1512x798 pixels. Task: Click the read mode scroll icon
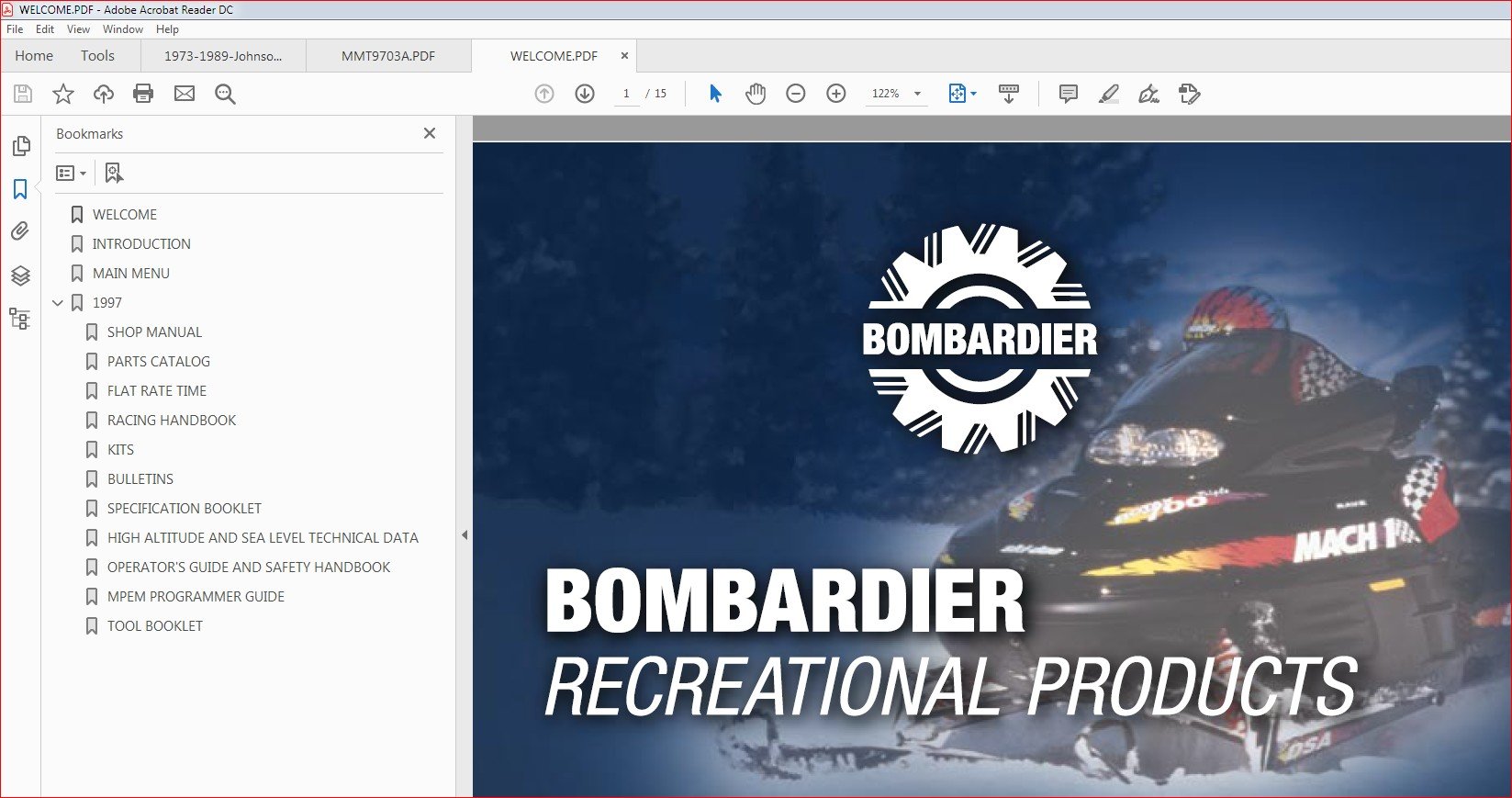(1009, 94)
